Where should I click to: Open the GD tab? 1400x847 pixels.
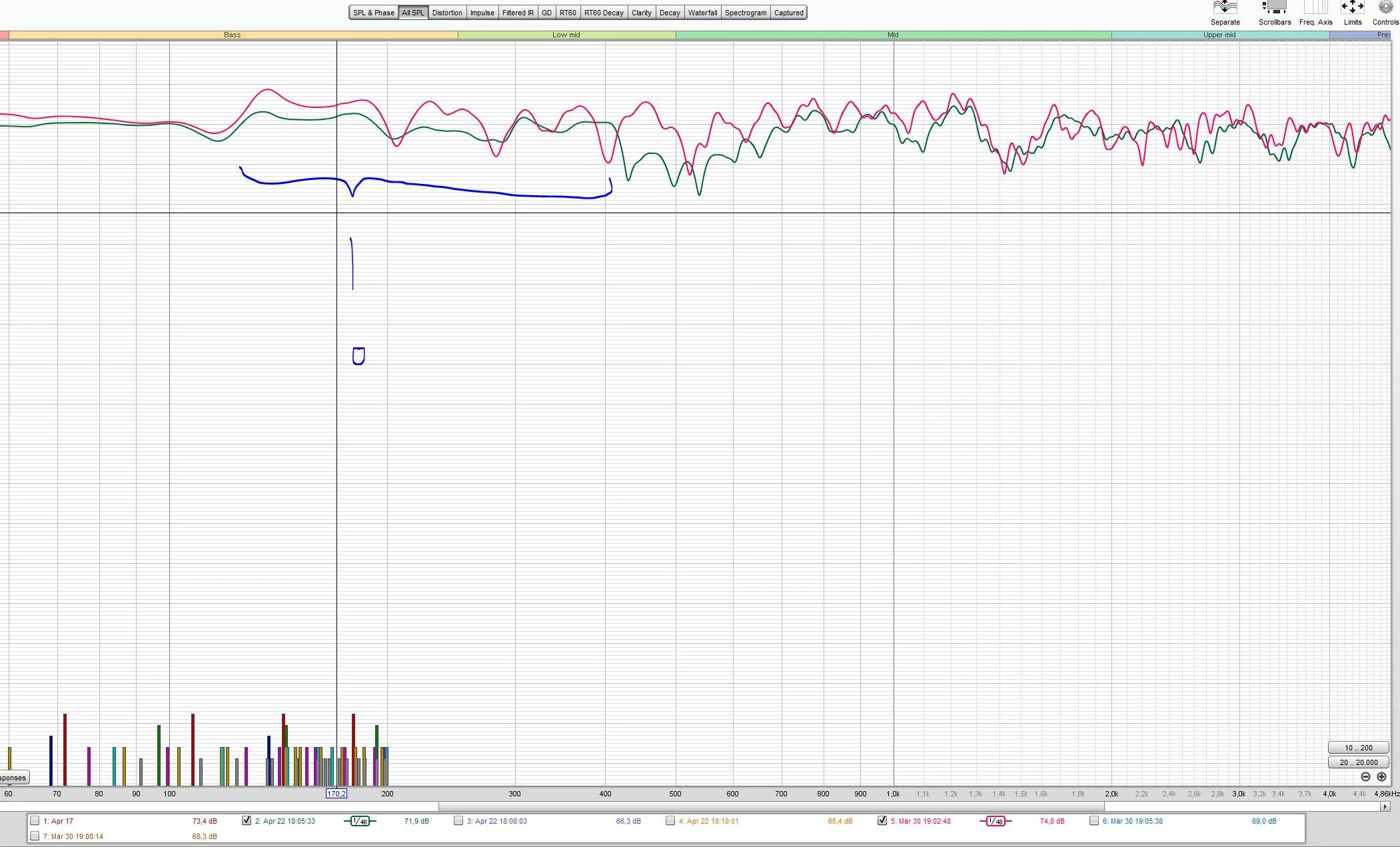coord(546,13)
